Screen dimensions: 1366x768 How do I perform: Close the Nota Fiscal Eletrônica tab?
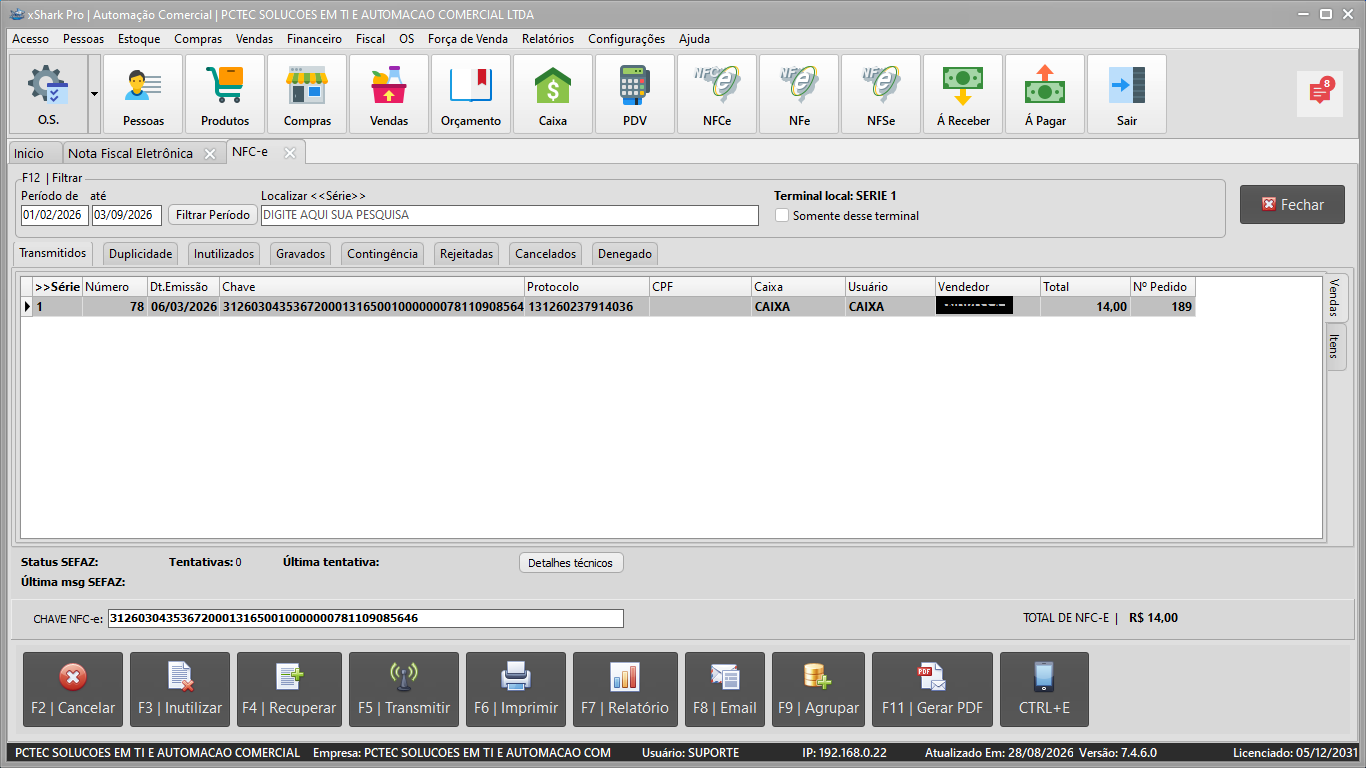(210, 154)
